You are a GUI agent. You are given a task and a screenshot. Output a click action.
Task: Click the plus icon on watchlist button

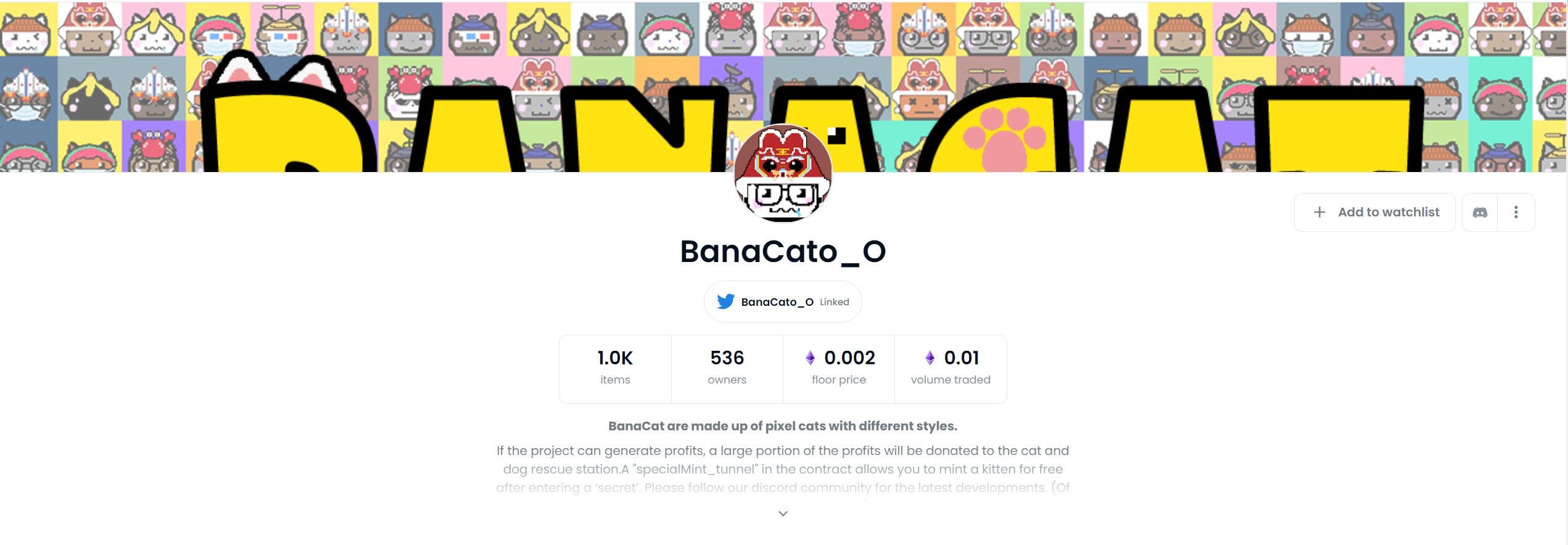(1319, 212)
